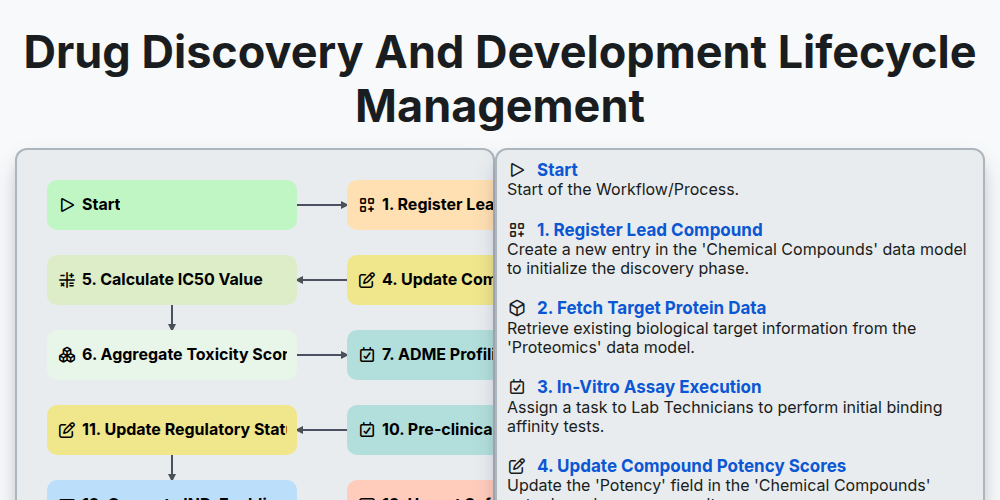Click the calendar-check icon on ADME Profiling node
Image resolution: width=1000 pixels, height=500 pixels.
point(367,355)
